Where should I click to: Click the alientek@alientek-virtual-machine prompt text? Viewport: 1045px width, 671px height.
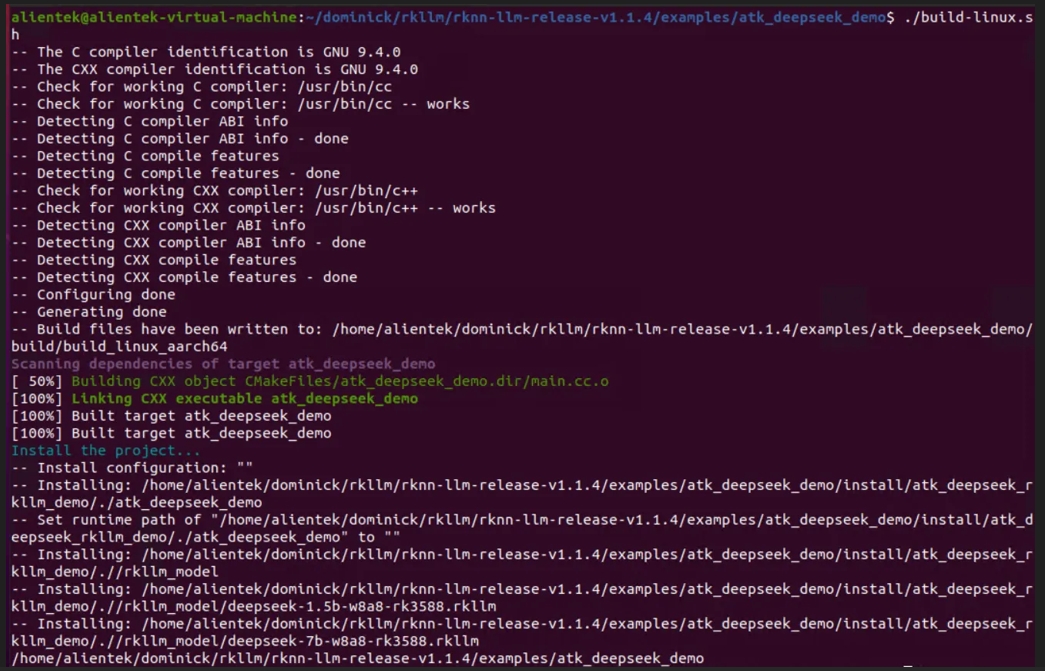154,17
